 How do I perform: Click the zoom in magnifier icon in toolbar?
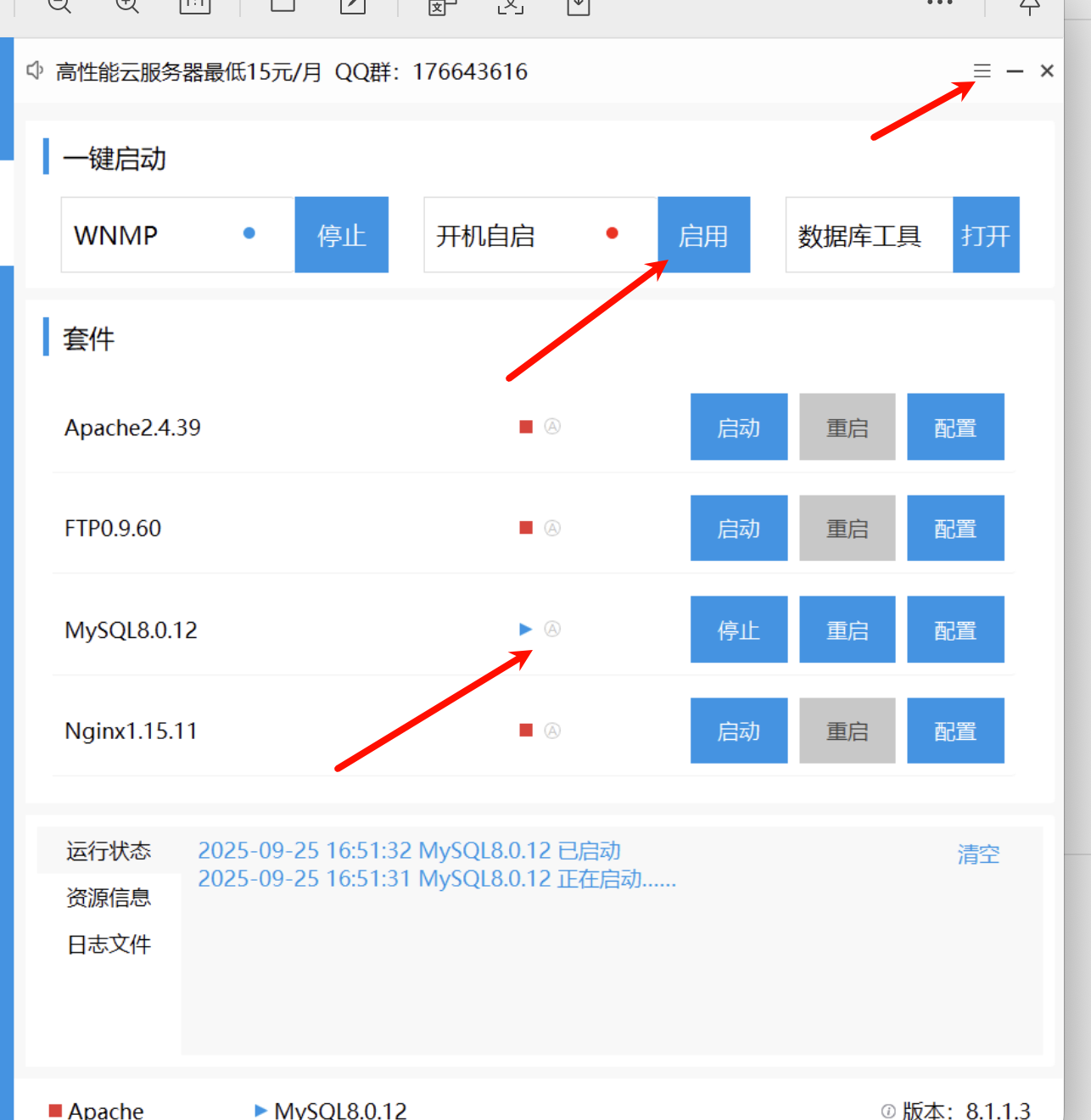[x=126, y=5]
